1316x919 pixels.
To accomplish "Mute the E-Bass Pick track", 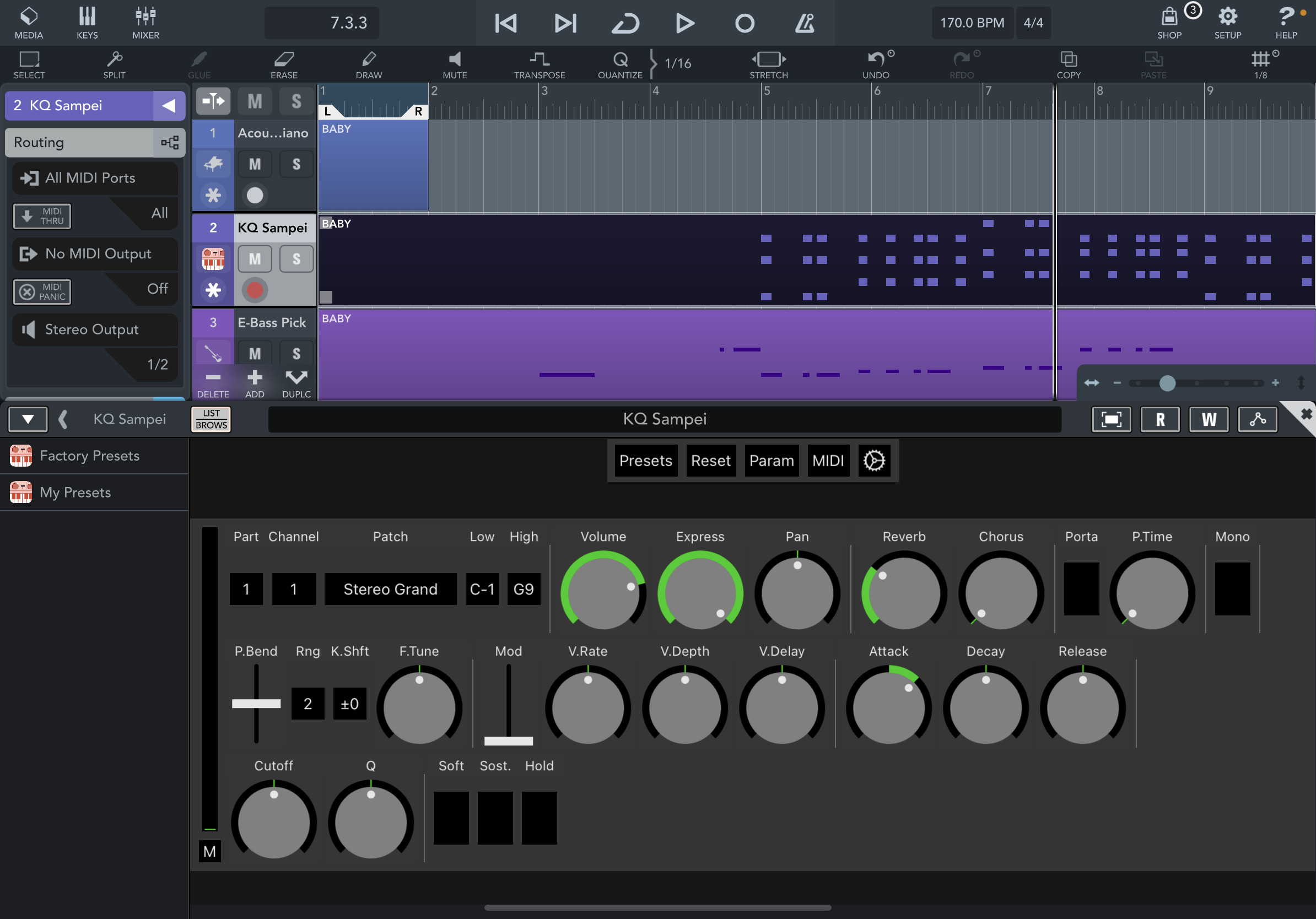I will tap(255, 354).
